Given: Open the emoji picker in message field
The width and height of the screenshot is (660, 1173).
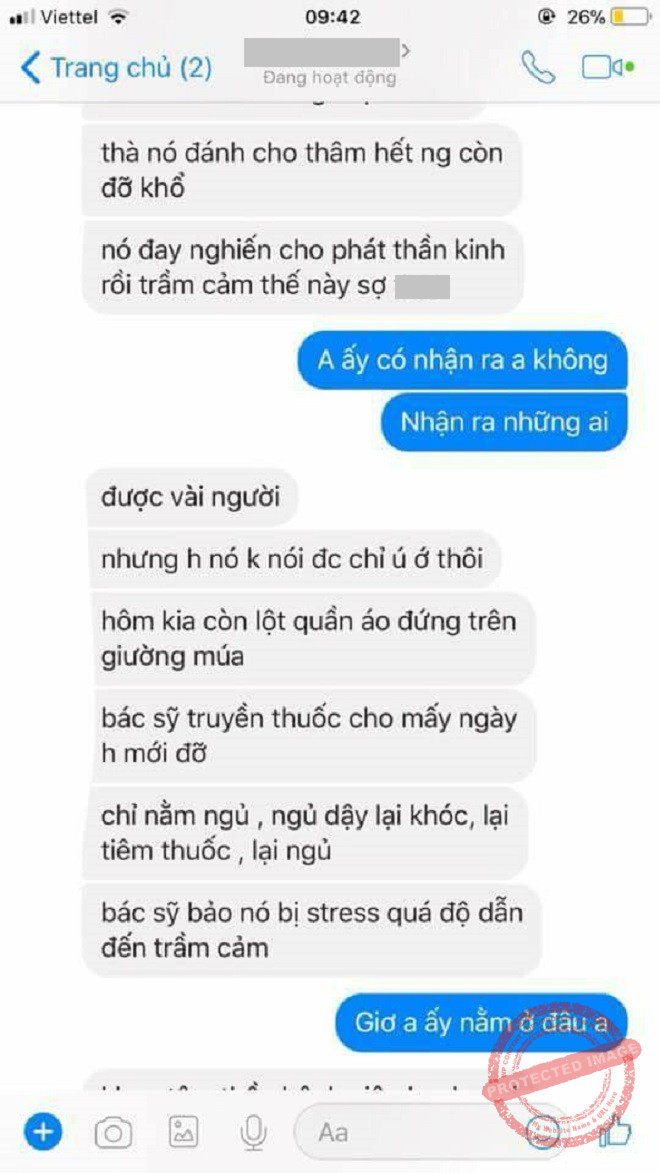Looking at the screenshot, I should click(541, 1130).
